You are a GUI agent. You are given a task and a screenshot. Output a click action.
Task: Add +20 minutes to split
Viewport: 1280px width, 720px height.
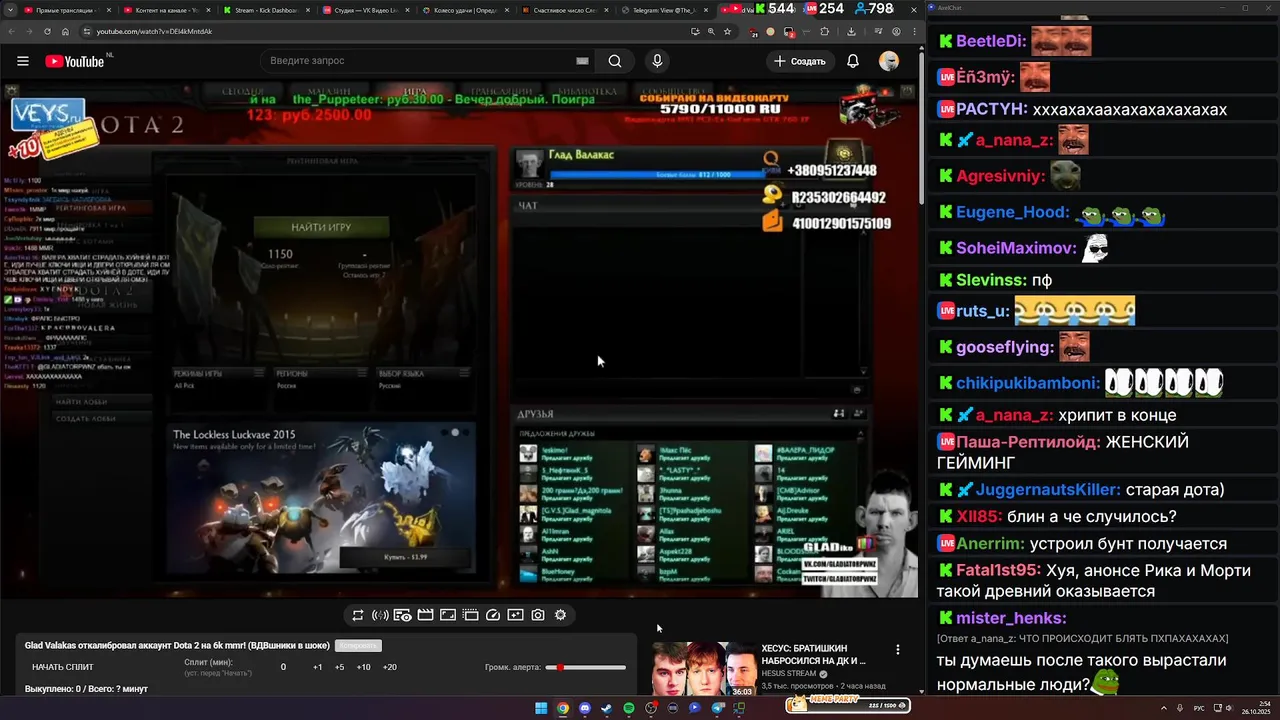389,667
